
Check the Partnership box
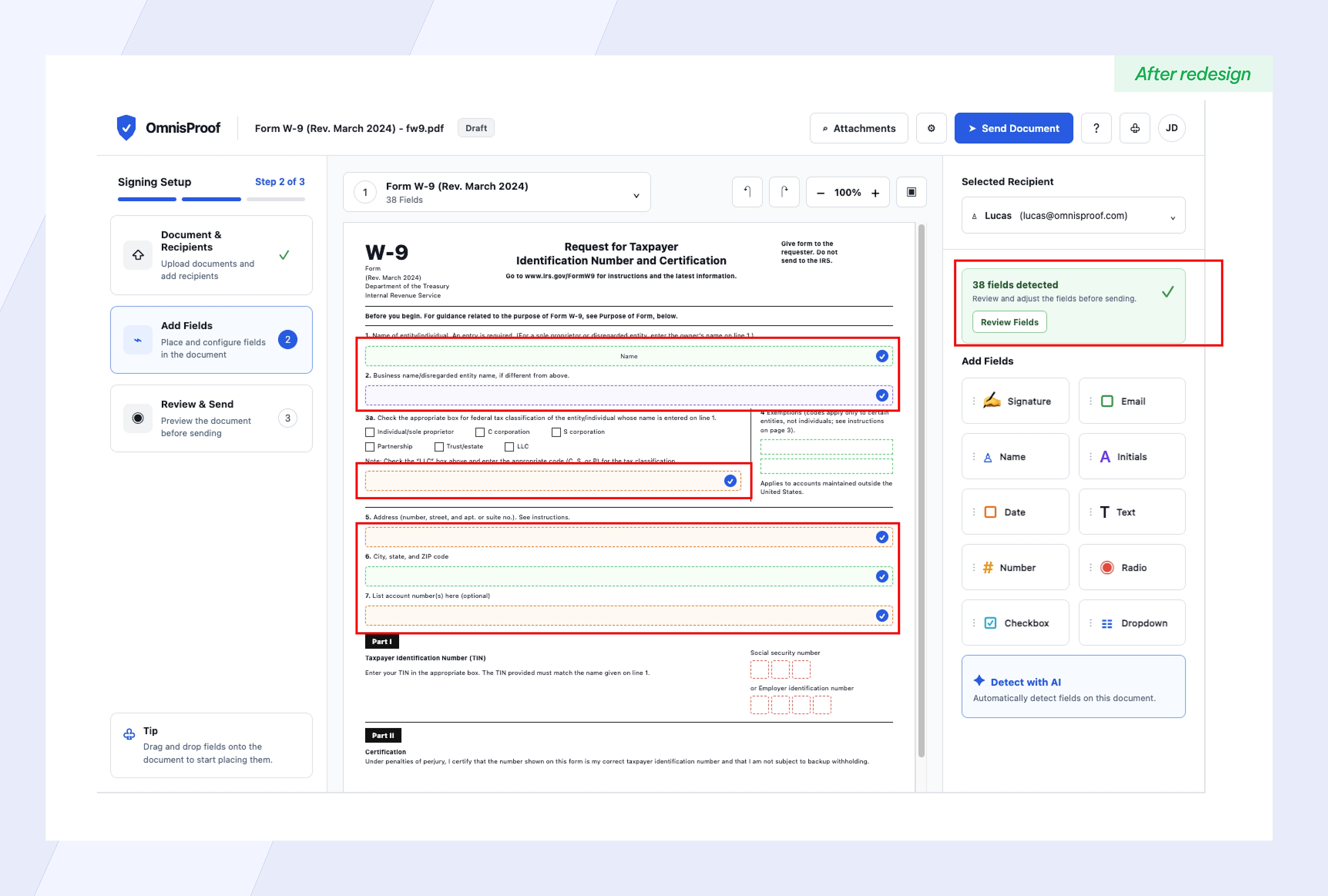tap(370, 447)
